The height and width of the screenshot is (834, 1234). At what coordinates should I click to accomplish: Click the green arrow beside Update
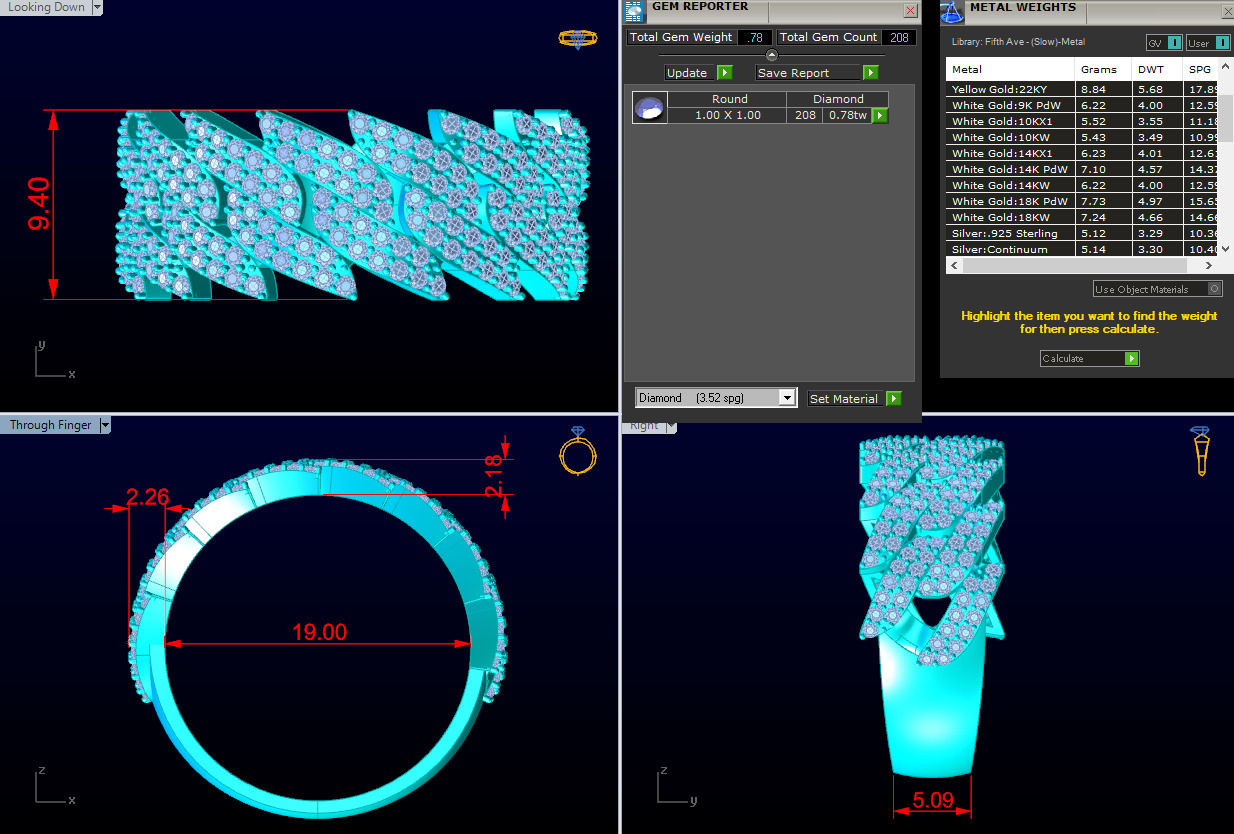(x=725, y=73)
